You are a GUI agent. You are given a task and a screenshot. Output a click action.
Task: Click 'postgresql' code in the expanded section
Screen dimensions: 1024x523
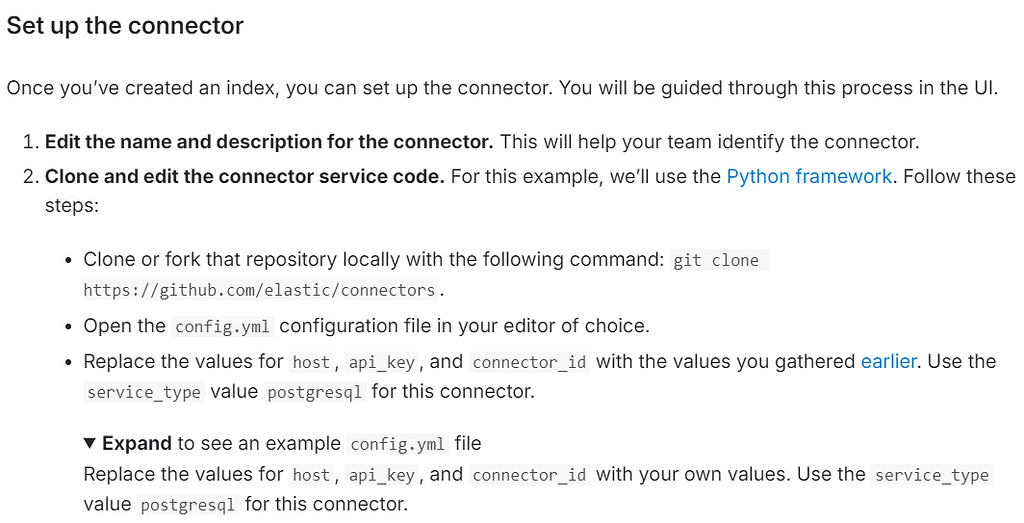click(x=189, y=505)
